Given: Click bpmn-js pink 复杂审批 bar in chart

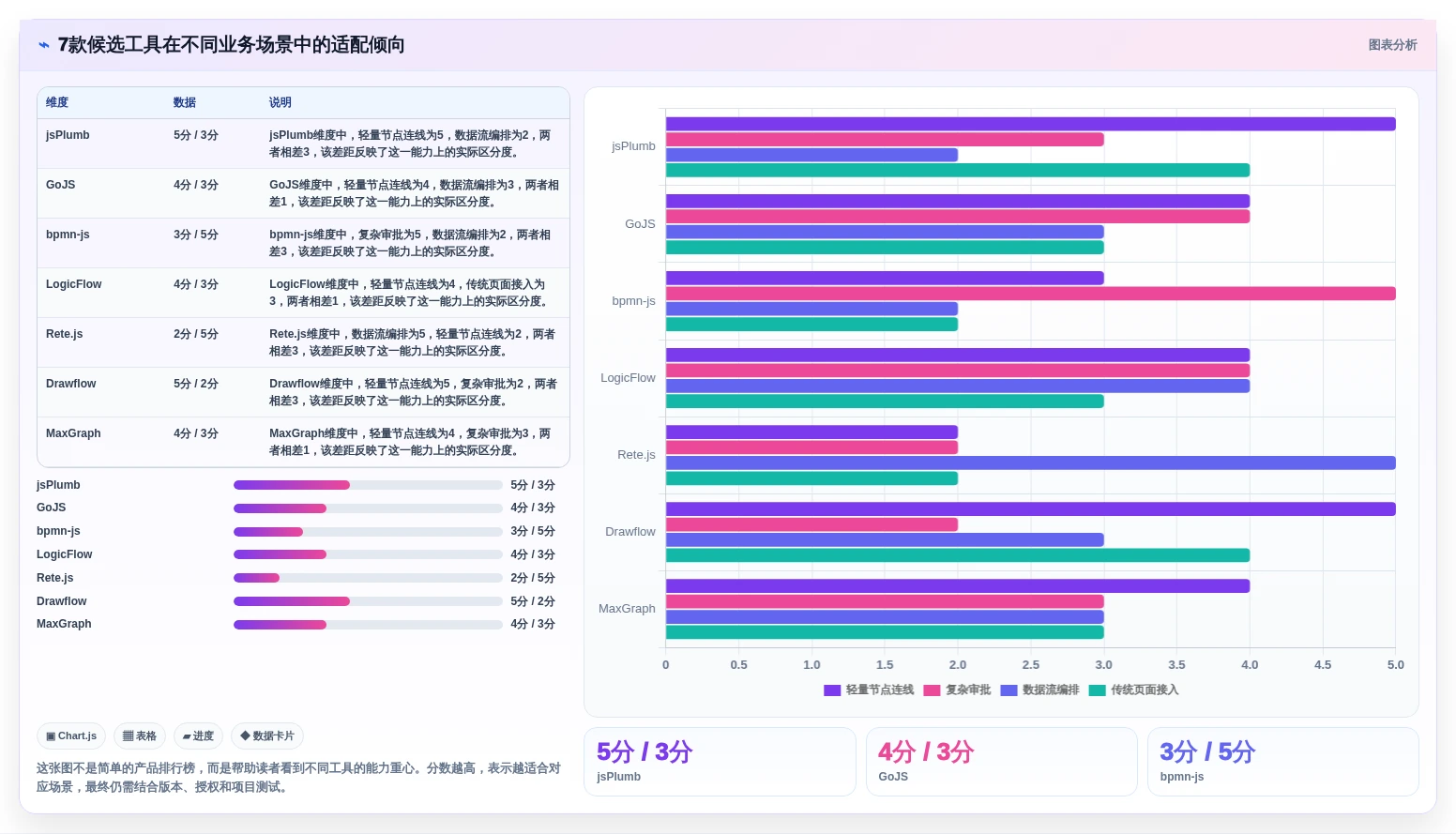Looking at the screenshot, I should (x=1031, y=294).
